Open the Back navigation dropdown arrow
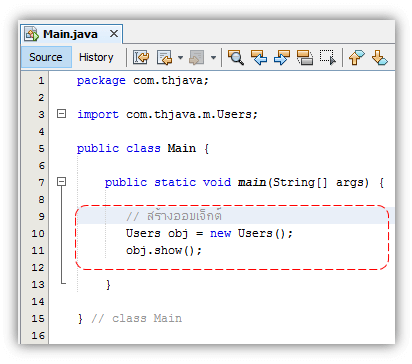The image size is (412, 364). [x=180, y=57]
